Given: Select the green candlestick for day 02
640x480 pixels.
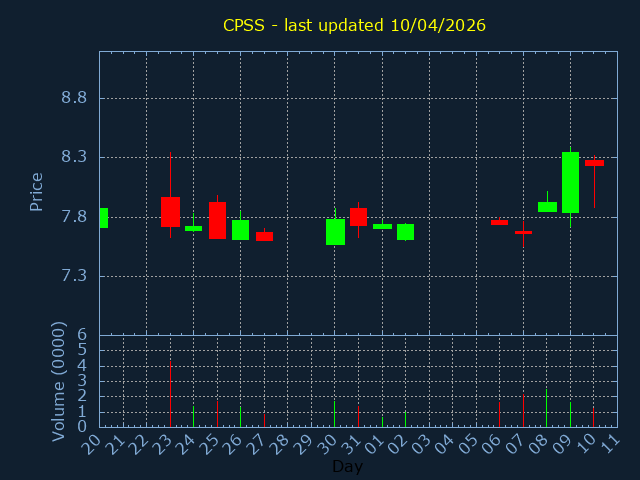Looking at the screenshot, I should pos(405,232).
